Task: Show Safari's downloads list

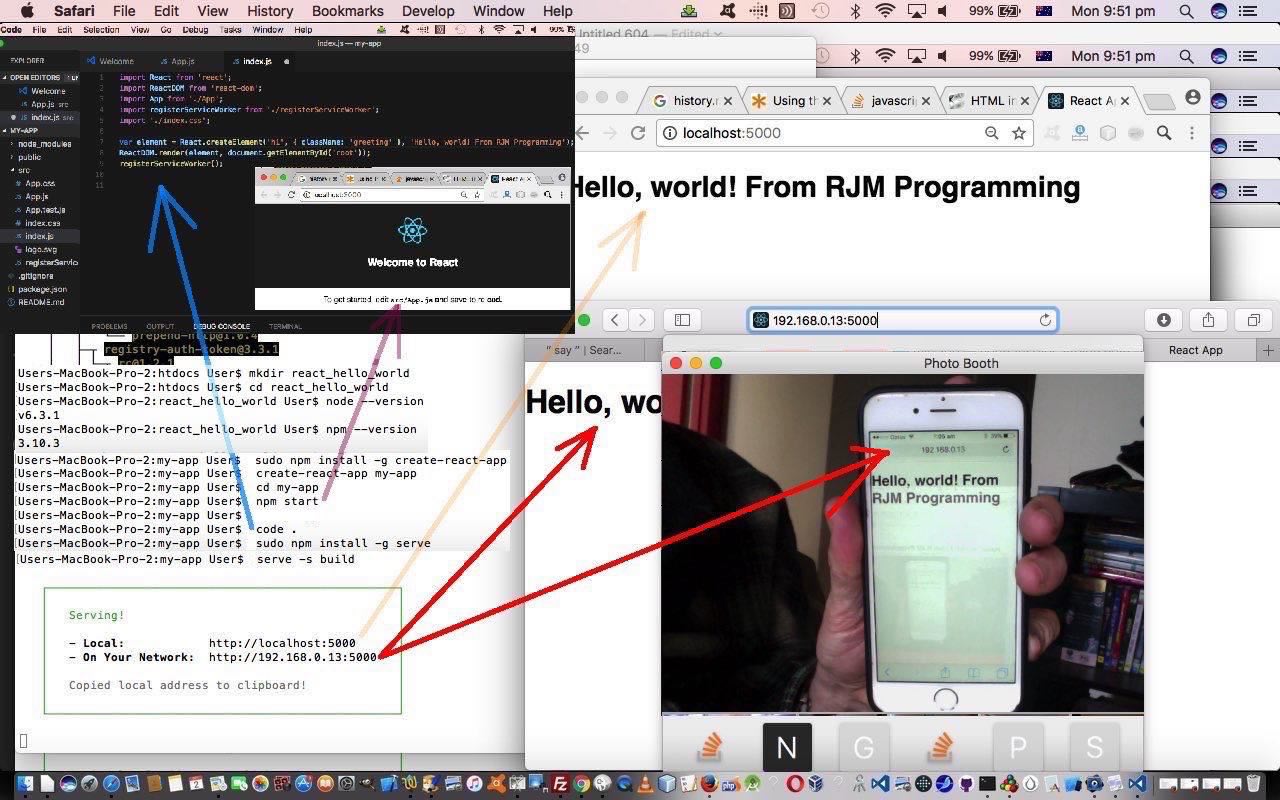Action: click(1163, 320)
